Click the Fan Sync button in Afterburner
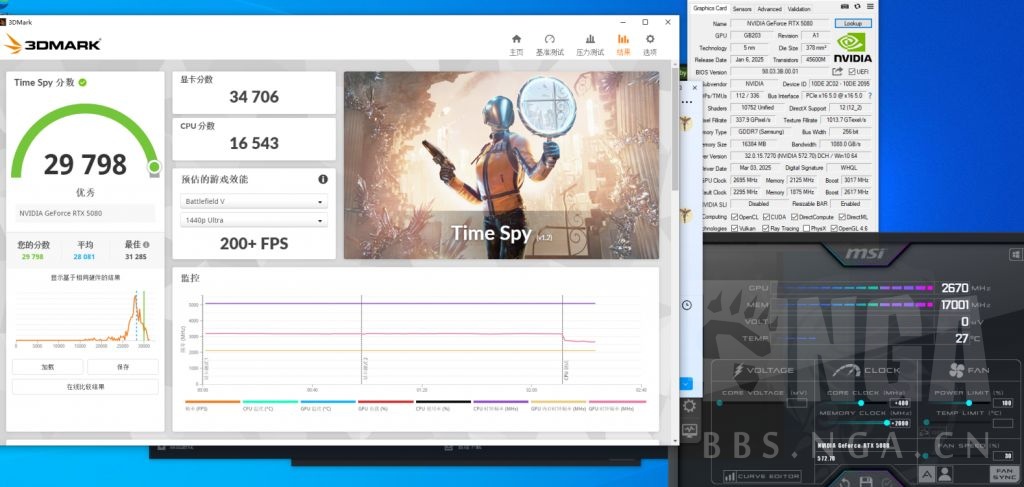This screenshot has height=487, width=1024. [1002, 473]
